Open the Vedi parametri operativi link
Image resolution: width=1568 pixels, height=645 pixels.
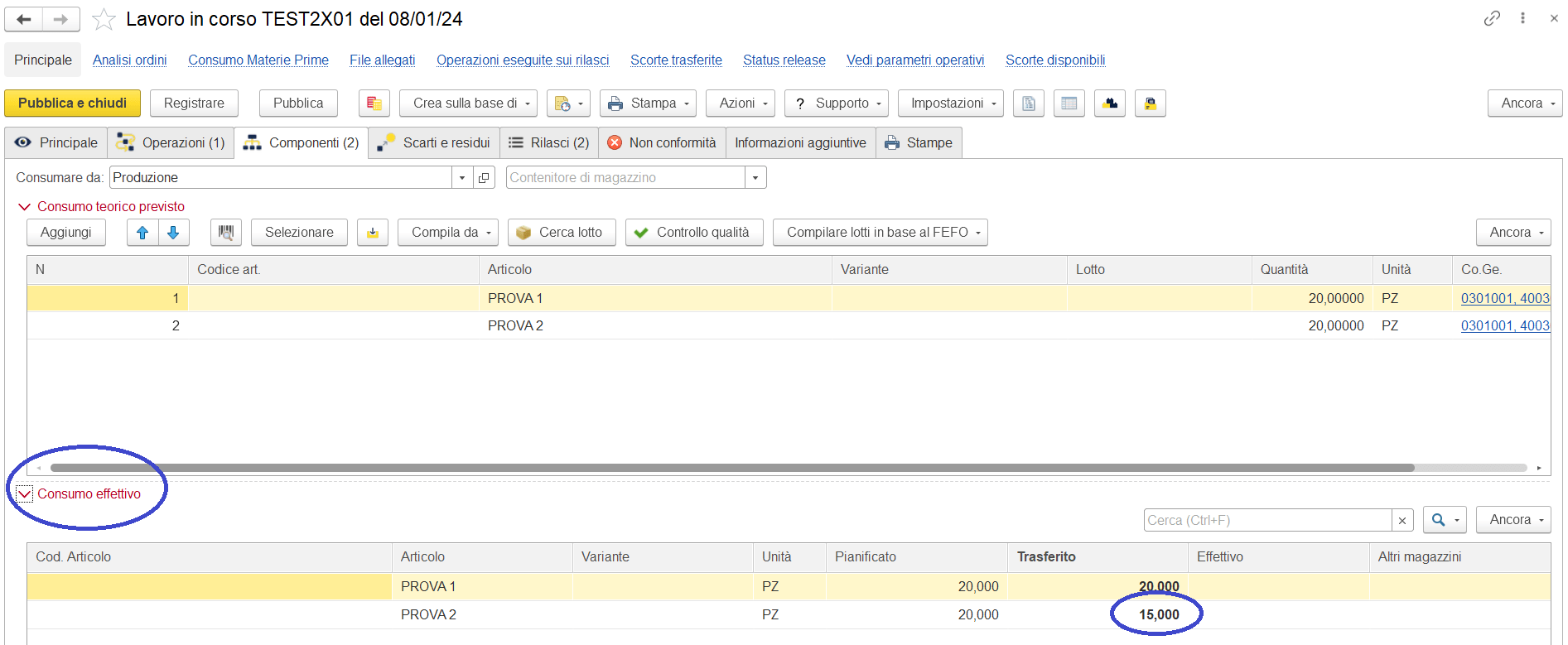915,60
